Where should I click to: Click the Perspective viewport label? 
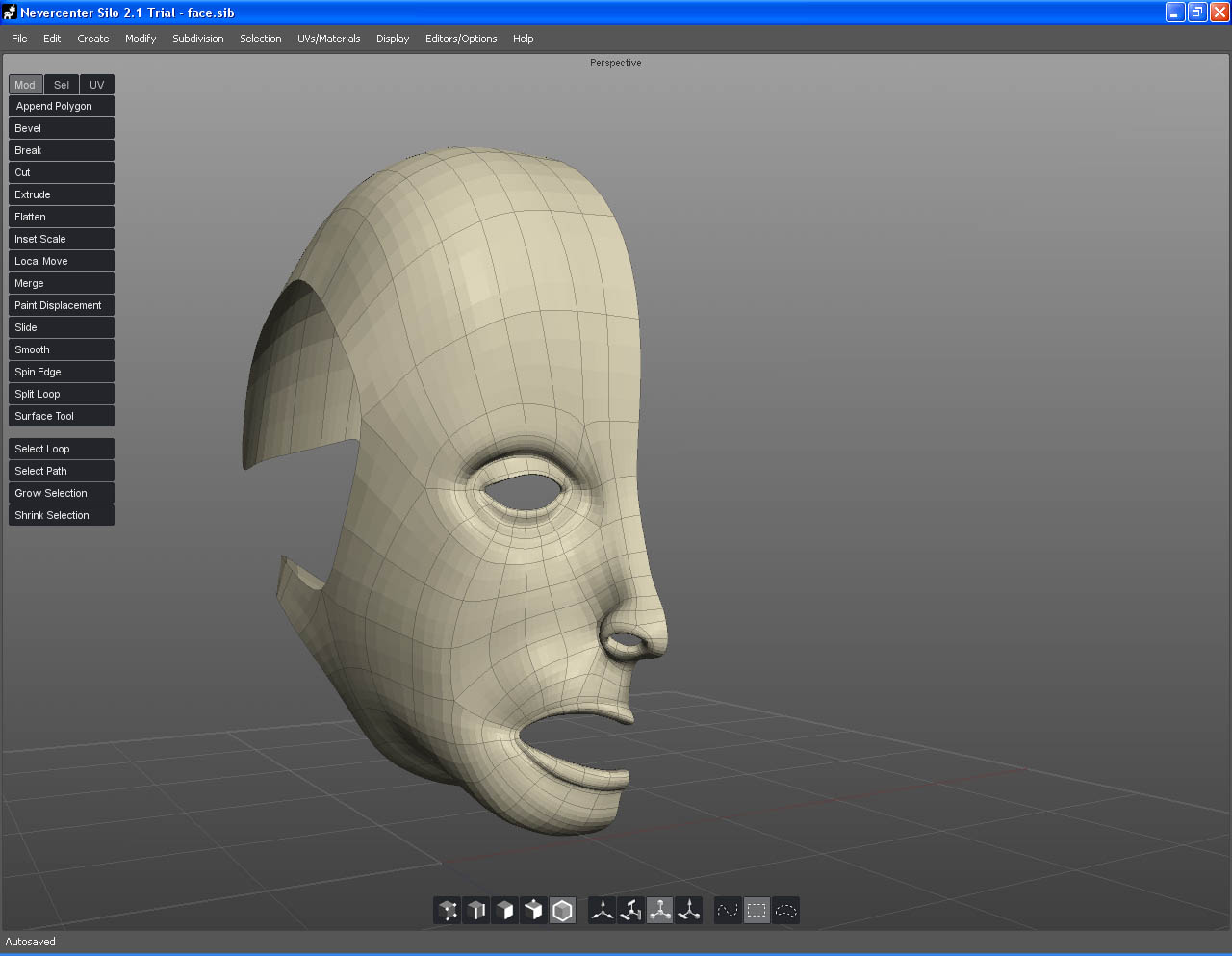click(615, 63)
